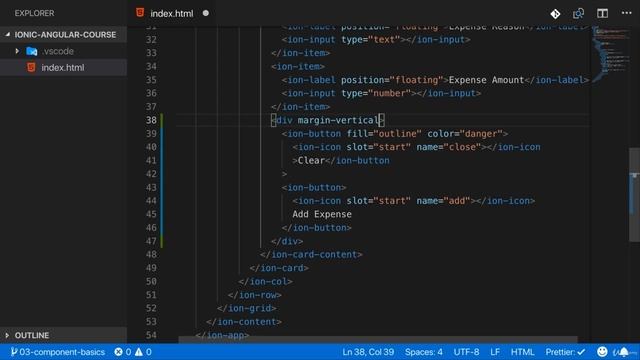The image size is (640, 360).
Task: Click the EXPLORER panel title
Action: point(34,13)
